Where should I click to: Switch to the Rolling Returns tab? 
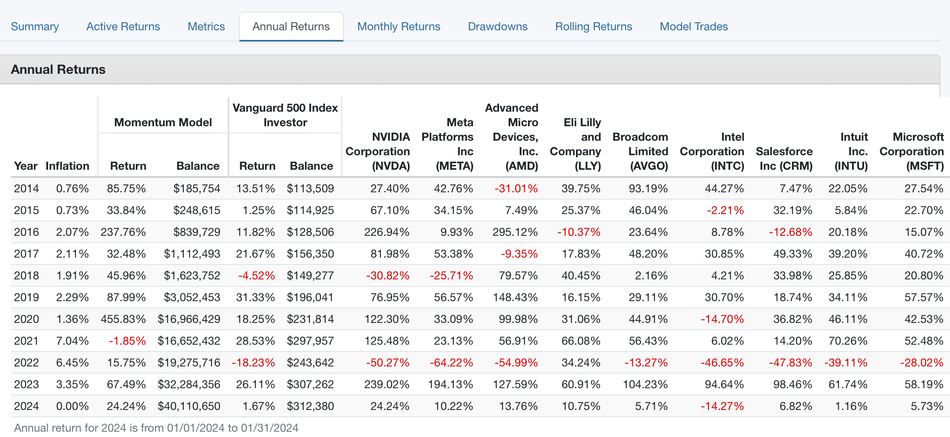(x=593, y=27)
